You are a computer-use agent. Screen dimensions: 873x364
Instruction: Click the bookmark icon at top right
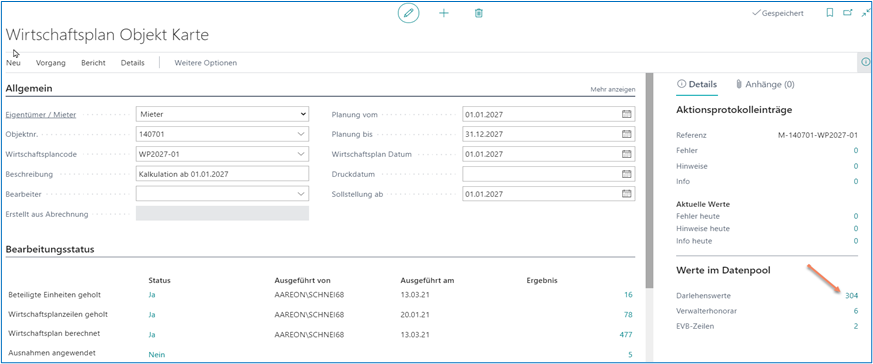point(830,13)
